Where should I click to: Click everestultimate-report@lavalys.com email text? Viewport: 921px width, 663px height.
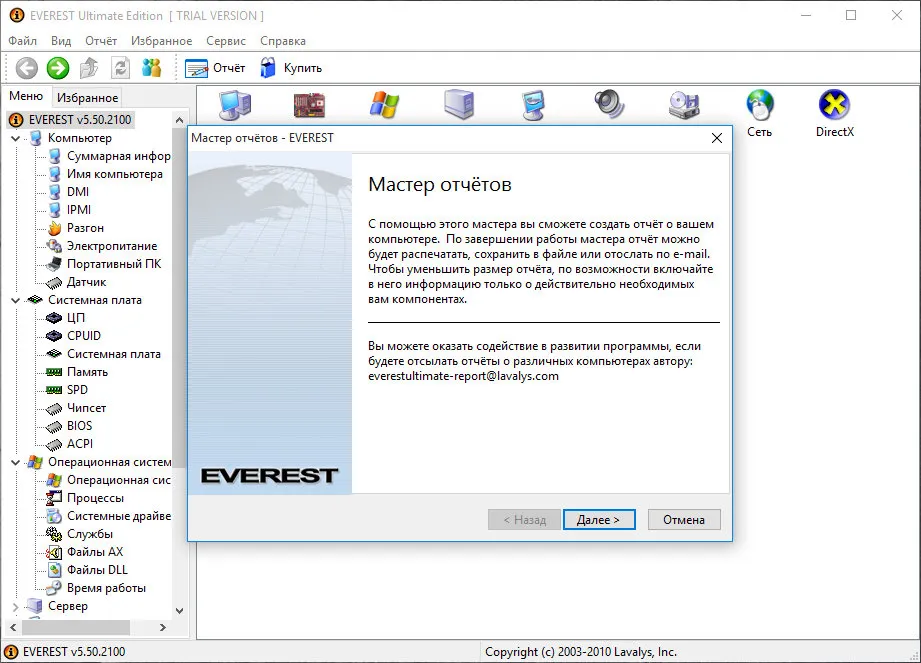click(463, 376)
